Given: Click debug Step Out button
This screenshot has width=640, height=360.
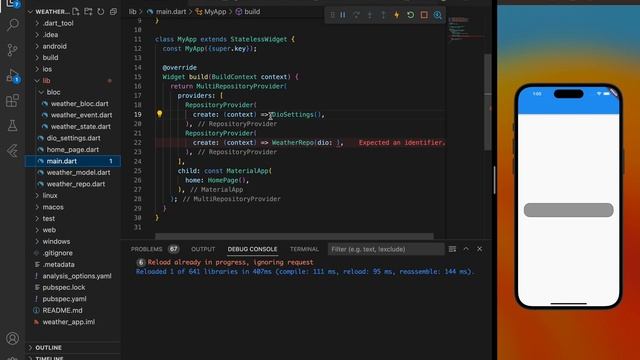Looking at the screenshot, I should [383, 15].
